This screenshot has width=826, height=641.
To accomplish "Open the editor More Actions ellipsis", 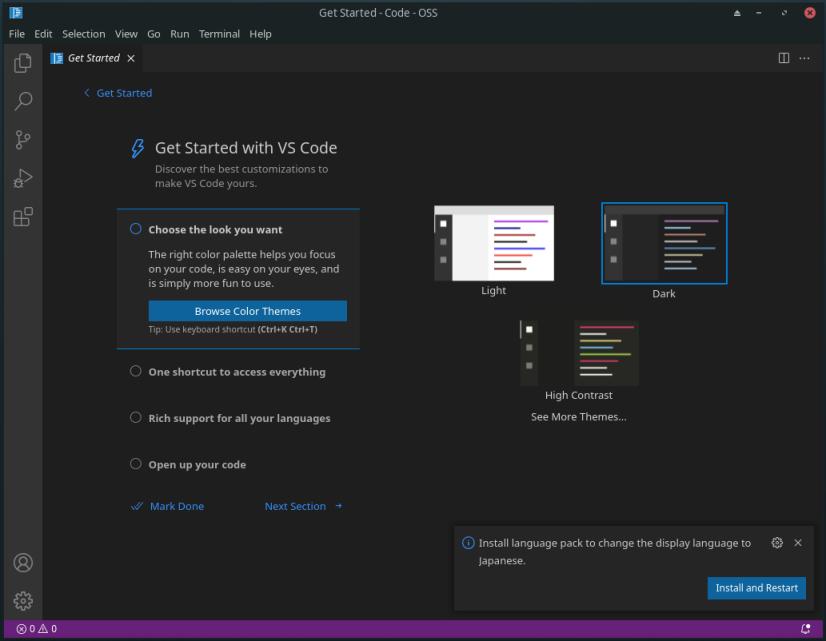I will [x=804, y=58].
